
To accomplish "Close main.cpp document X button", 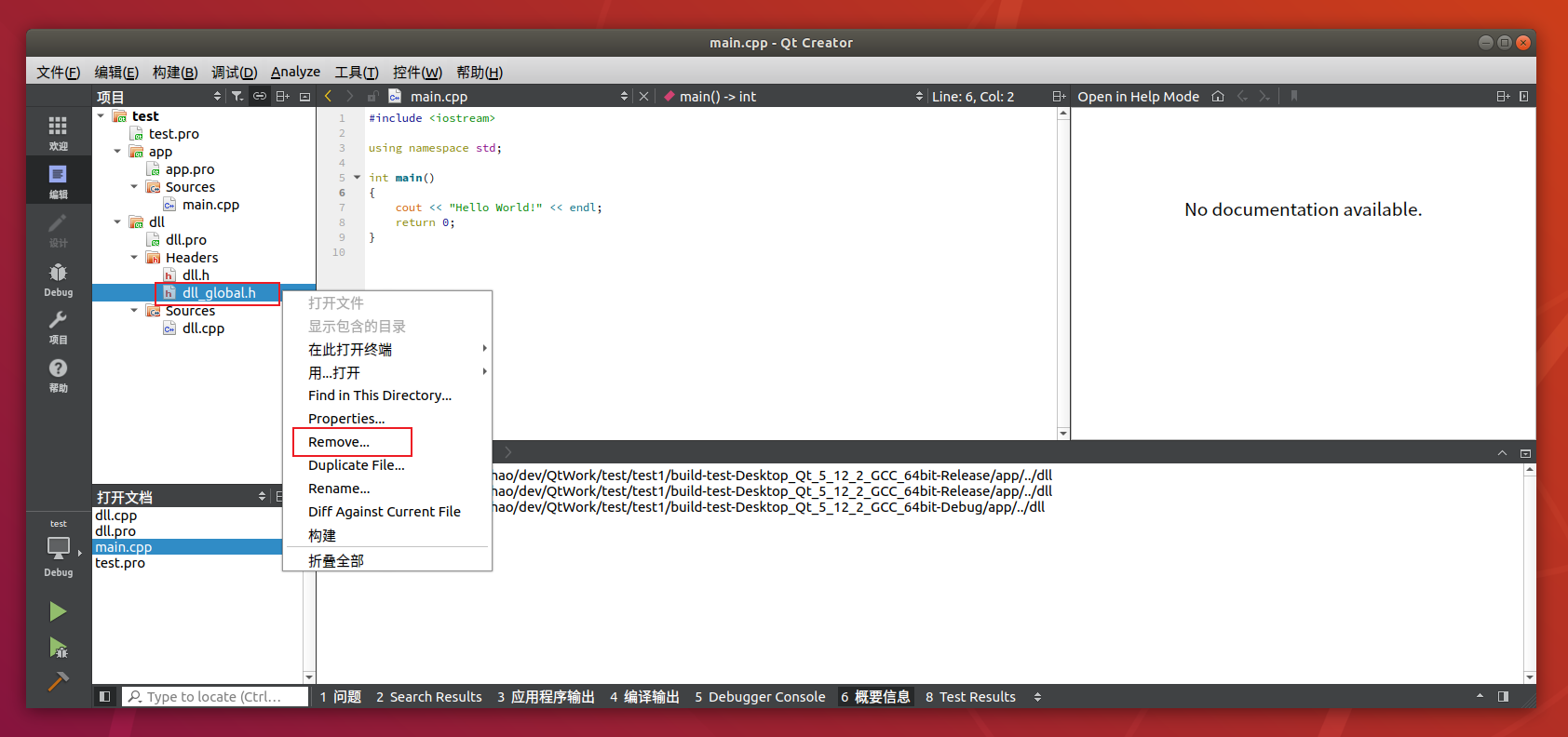I will [x=643, y=96].
